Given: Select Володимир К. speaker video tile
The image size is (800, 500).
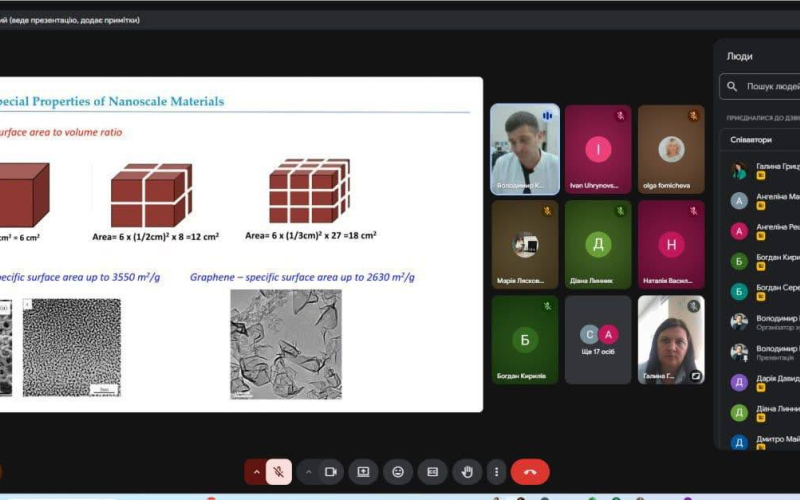Looking at the screenshot, I should click(x=525, y=149).
